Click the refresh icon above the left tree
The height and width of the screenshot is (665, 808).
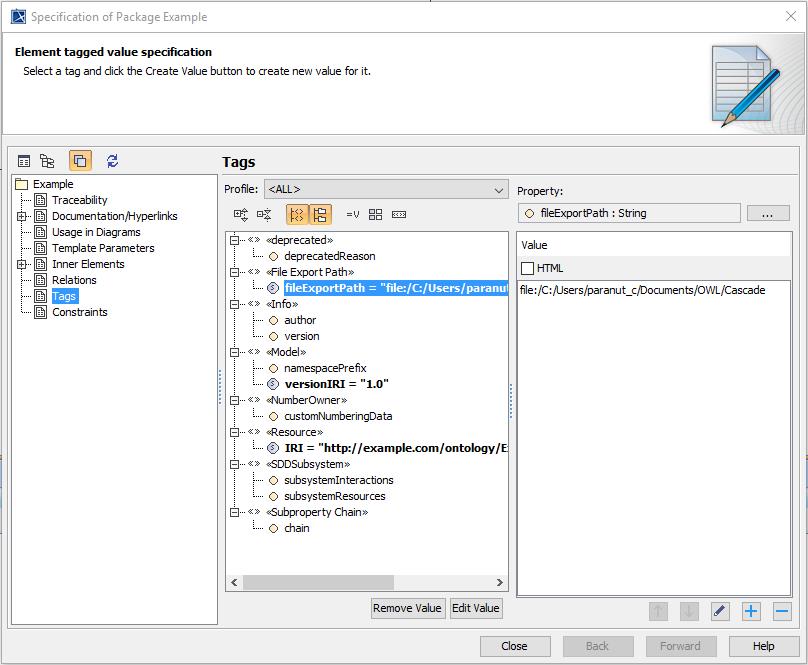click(112, 161)
